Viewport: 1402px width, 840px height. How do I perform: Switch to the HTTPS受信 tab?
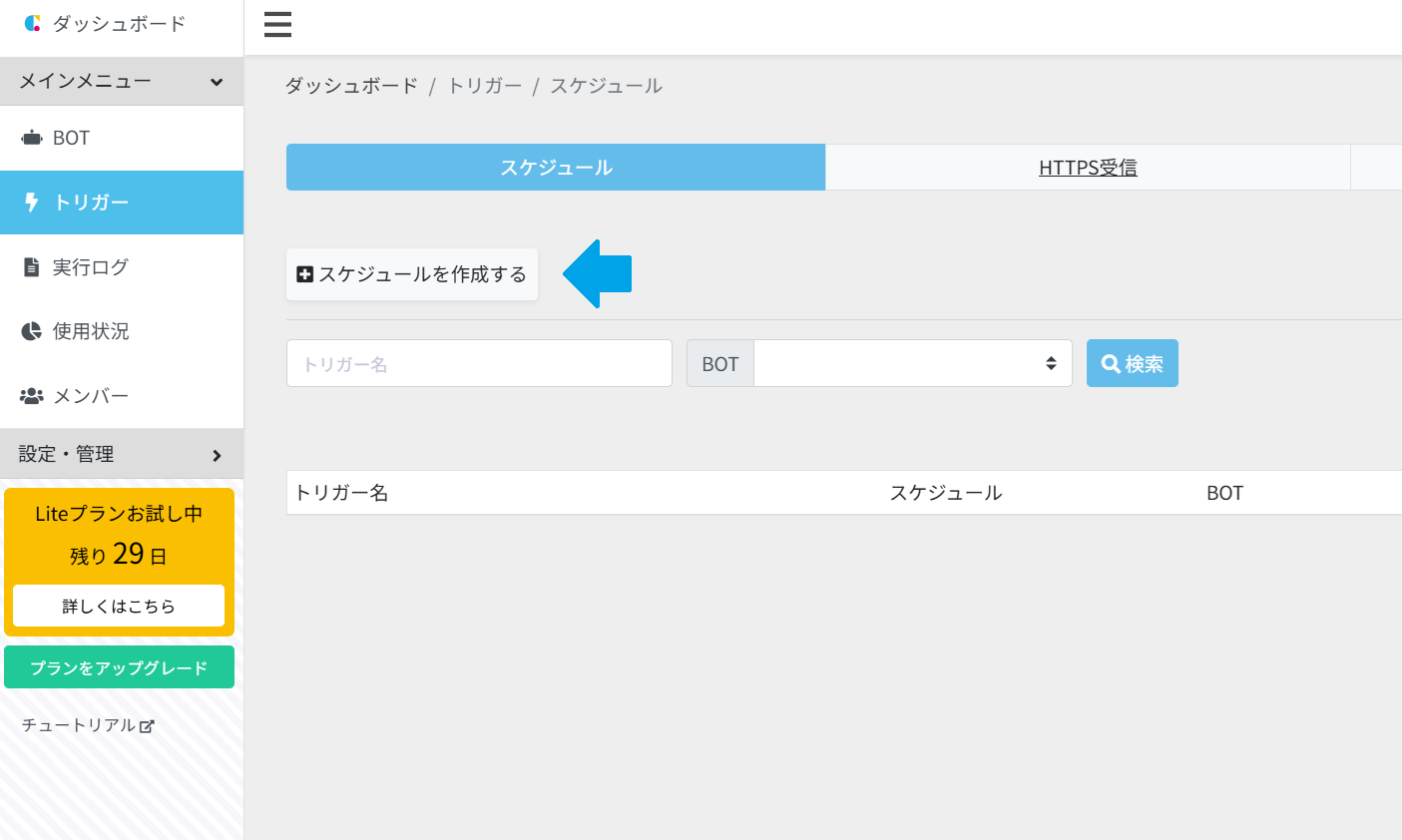tap(1088, 167)
